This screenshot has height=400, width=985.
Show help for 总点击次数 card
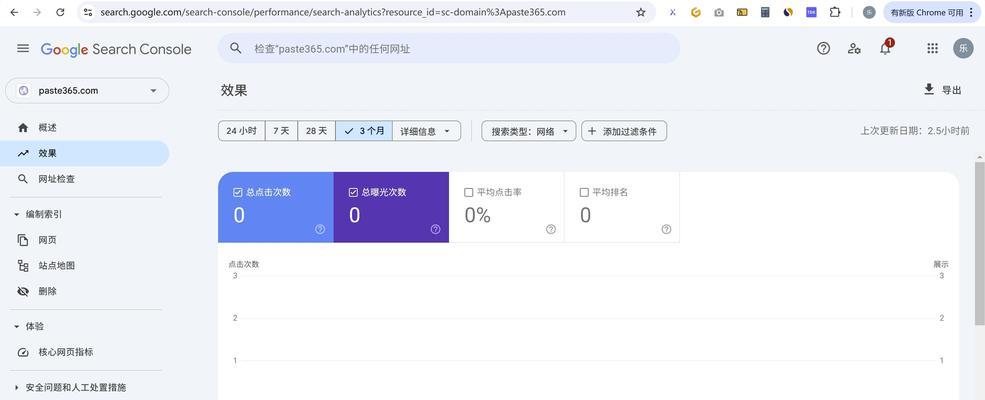320,229
